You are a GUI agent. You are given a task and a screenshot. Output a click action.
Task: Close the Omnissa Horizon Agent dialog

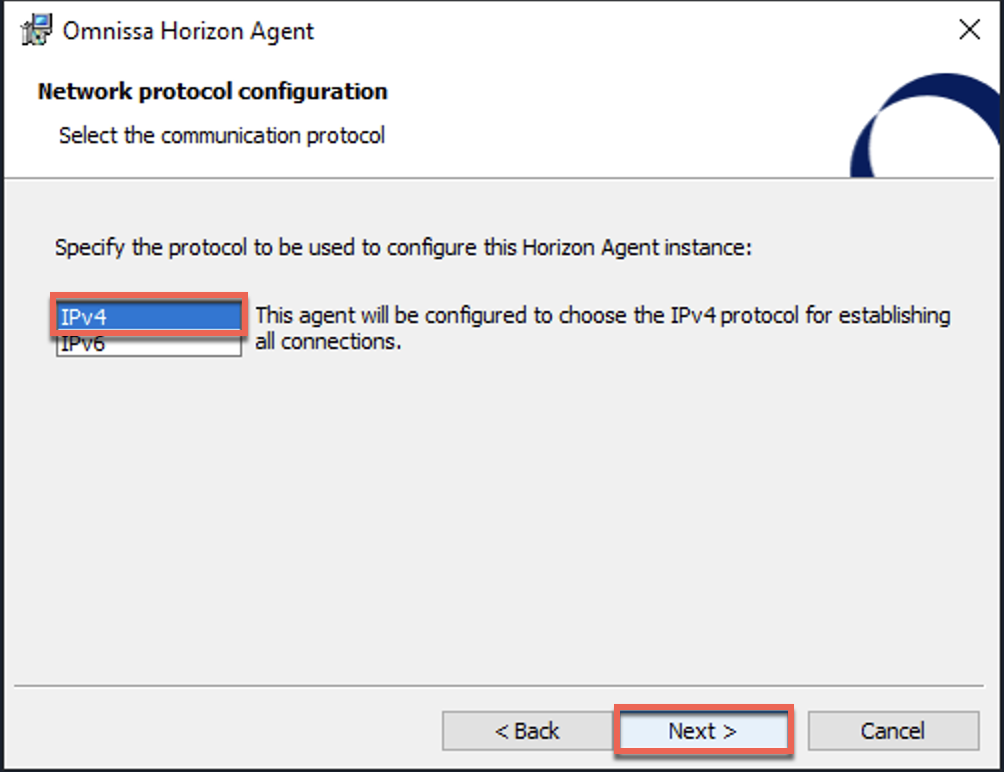pyautogui.click(x=969, y=29)
